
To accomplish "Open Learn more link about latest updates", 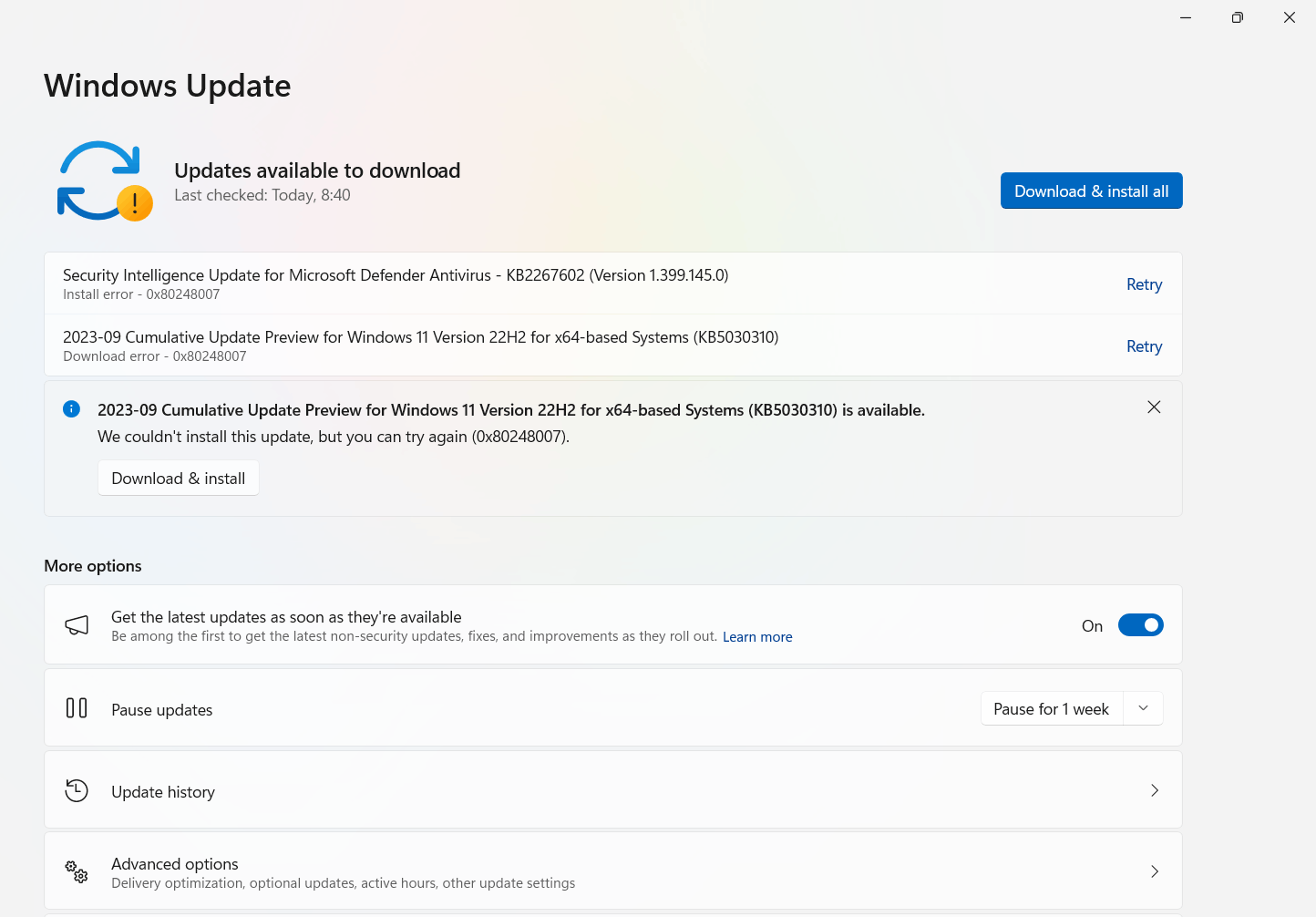I will tap(757, 637).
